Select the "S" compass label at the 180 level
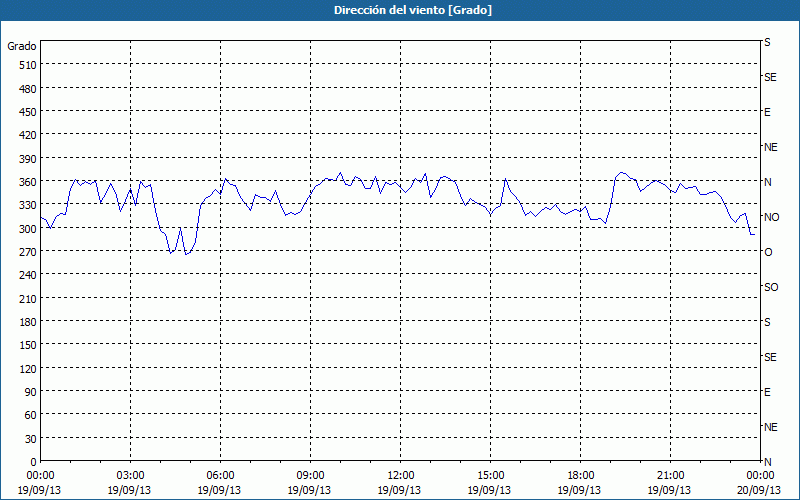The width and height of the screenshot is (800, 500). [x=767, y=322]
